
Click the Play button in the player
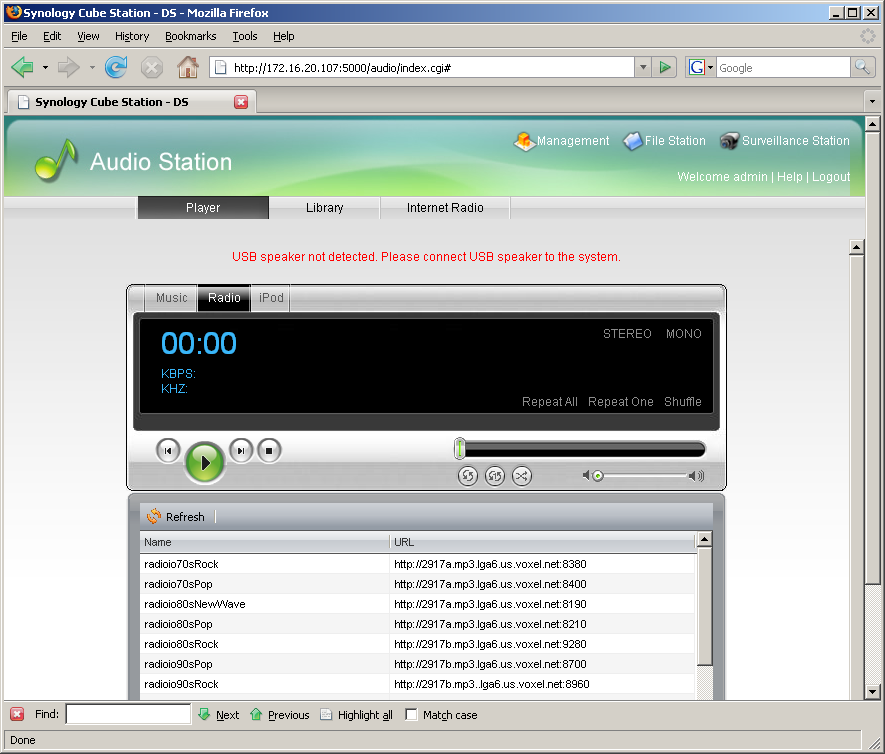[205, 463]
